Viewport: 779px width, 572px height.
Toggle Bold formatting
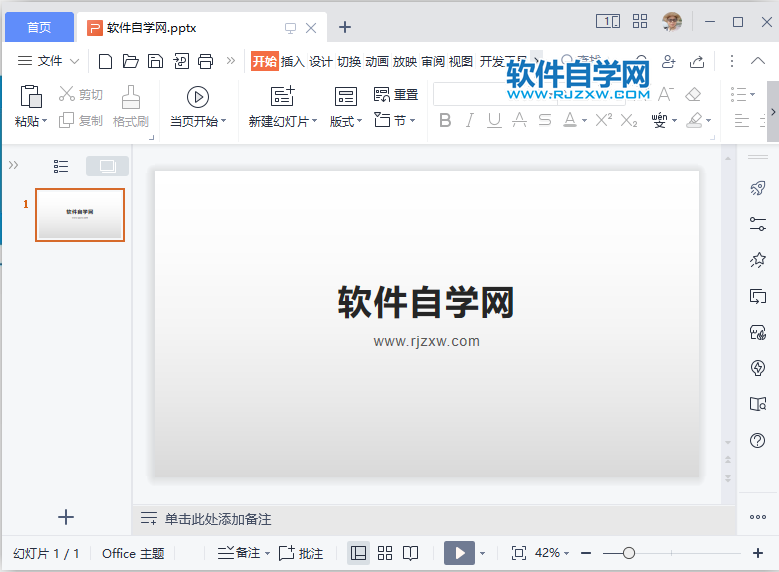click(445, 120)
